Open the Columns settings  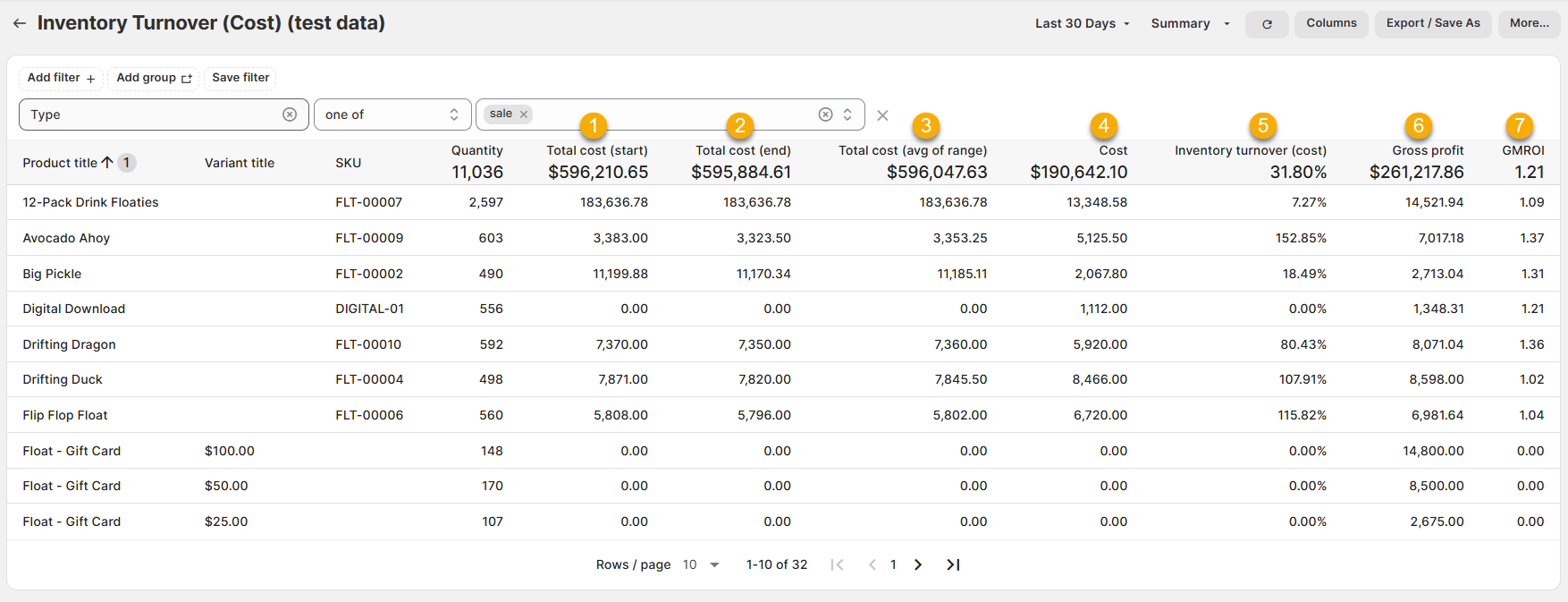(x=1330, y=23)
